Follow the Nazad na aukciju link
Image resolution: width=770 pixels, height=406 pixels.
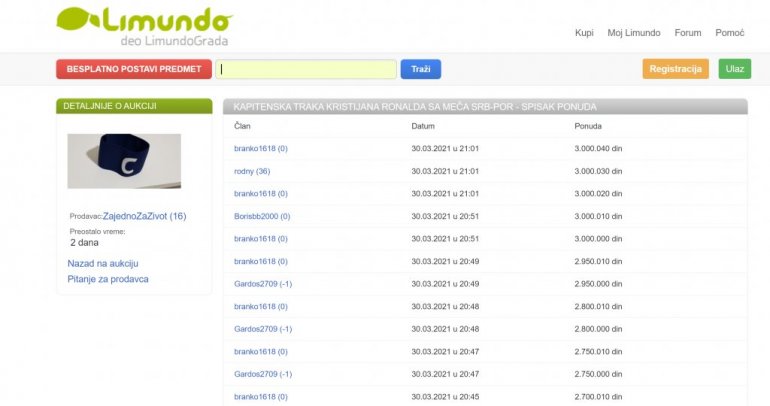[x=101, y=263]
